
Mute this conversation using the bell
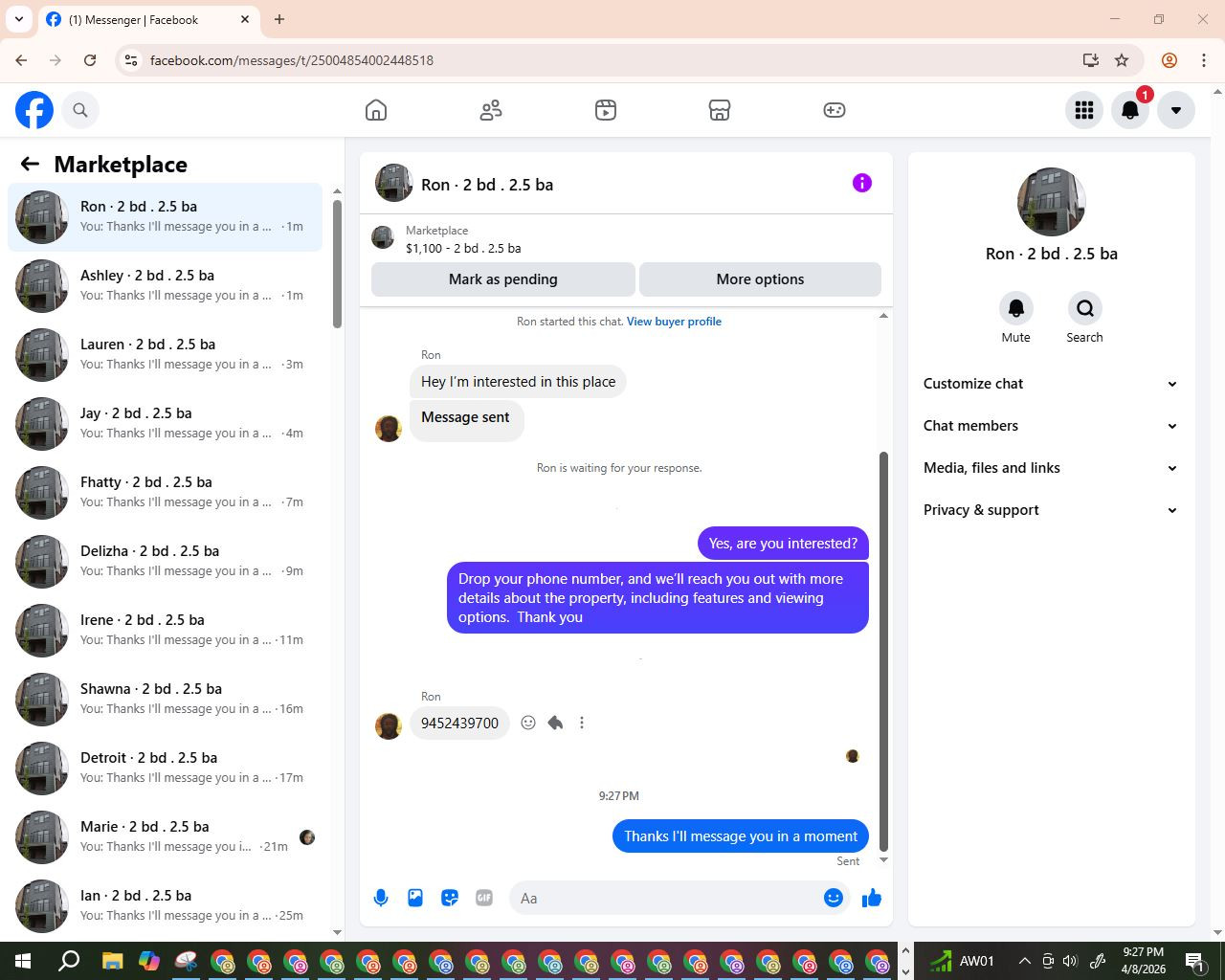[1016, 308]
